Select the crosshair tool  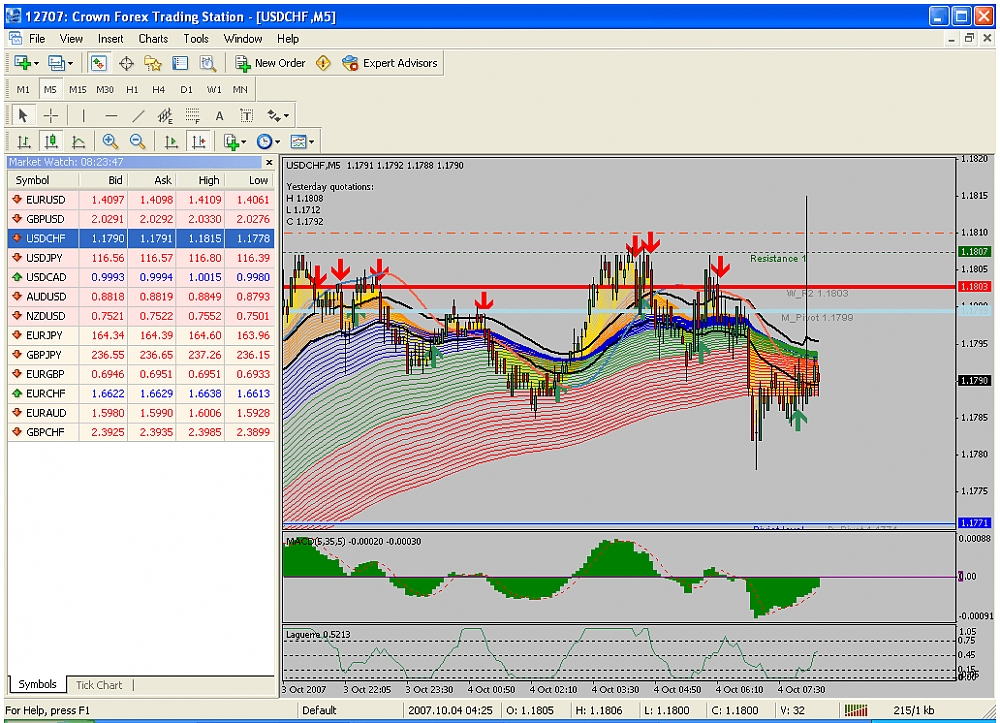pyautogui.click(x=50, y=116)
